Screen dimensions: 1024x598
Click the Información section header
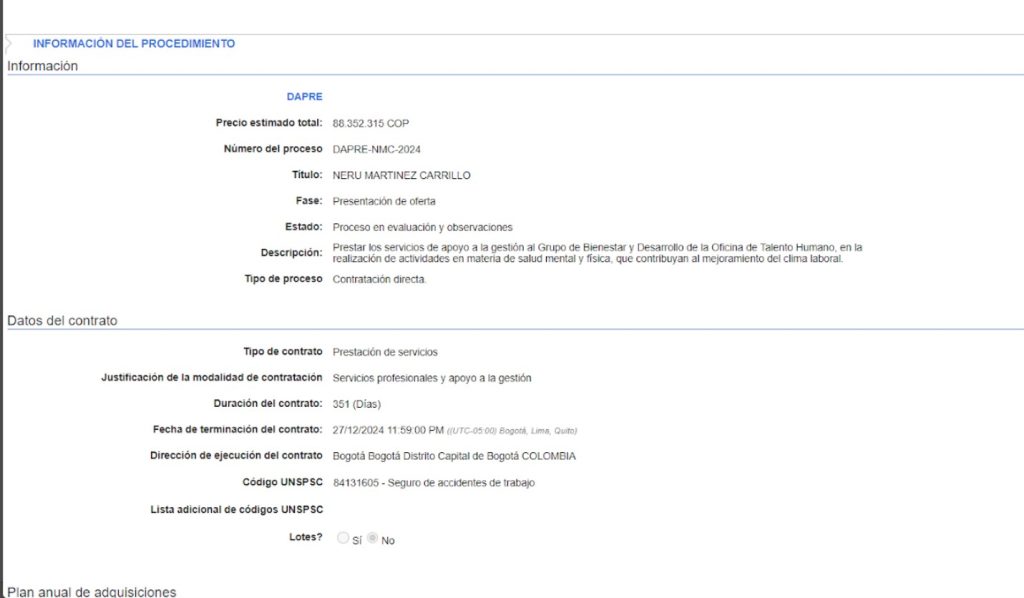pyautogui.click(x=43, y=66)
